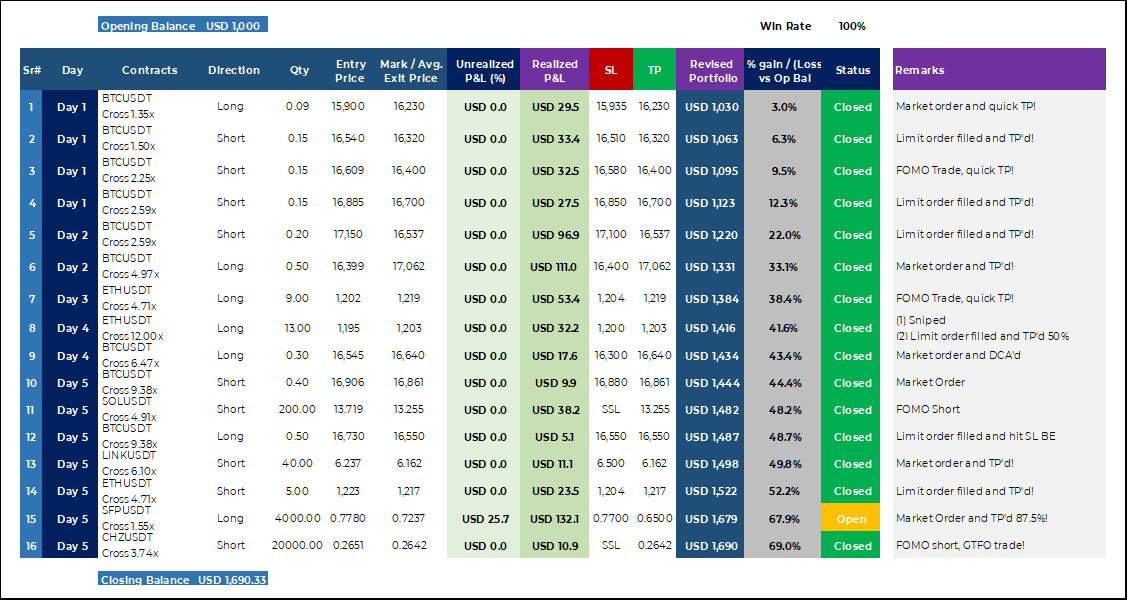The image size is (1128, 601).
Task: Click revised portfolio USD 1,690
Action: [x=711, y=546]
